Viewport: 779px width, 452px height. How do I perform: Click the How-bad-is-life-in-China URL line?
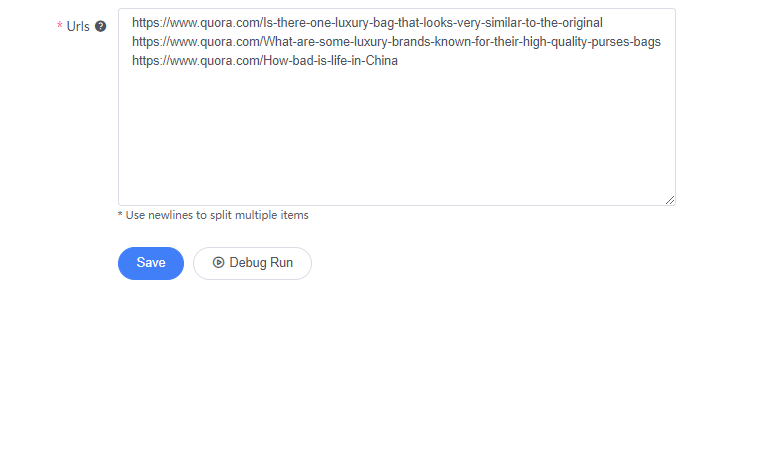pyautogui.click(x=265, y=61)
